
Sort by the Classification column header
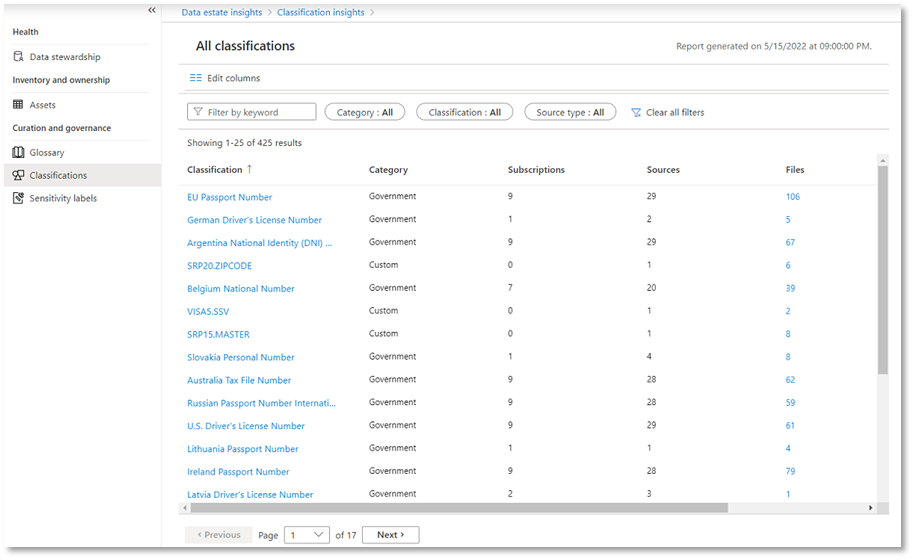tap(215, 170)
